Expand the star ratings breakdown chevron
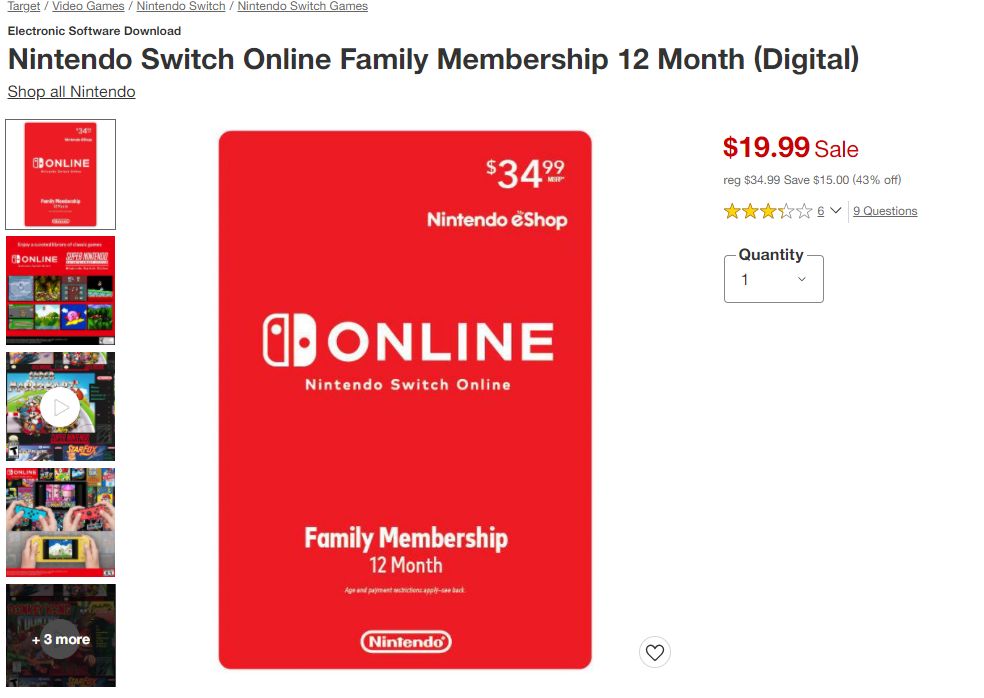The width and height of the screenshot is (984, 698). tap(835, 210)
